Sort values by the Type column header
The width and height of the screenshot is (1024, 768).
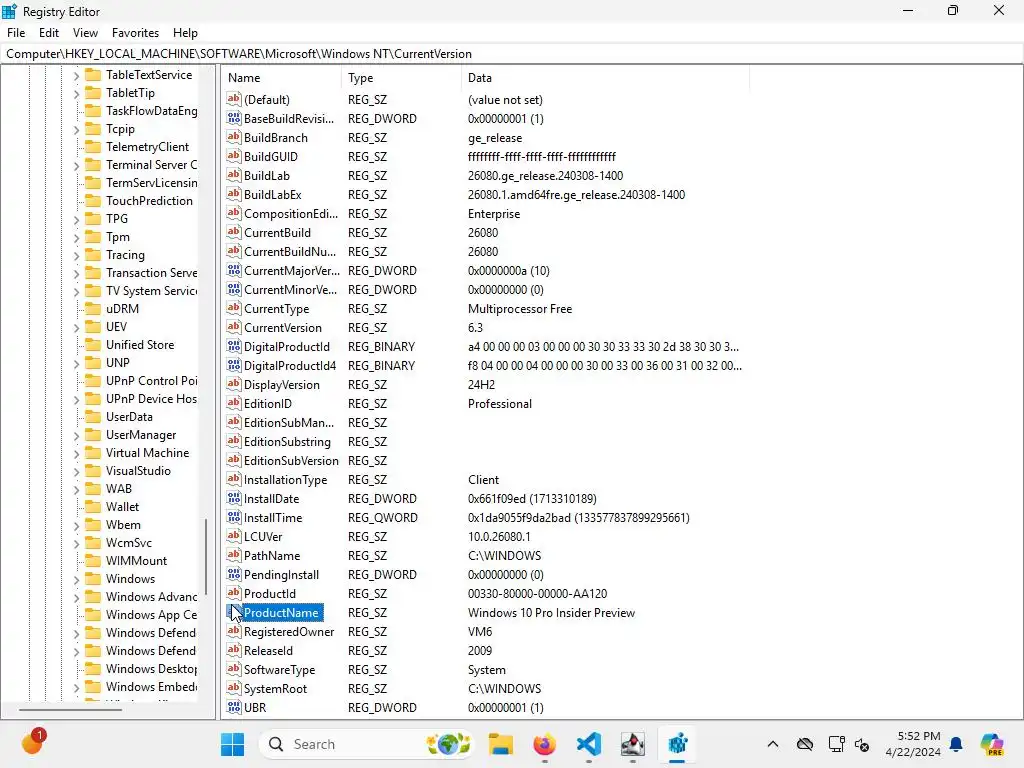click(401, 78)
